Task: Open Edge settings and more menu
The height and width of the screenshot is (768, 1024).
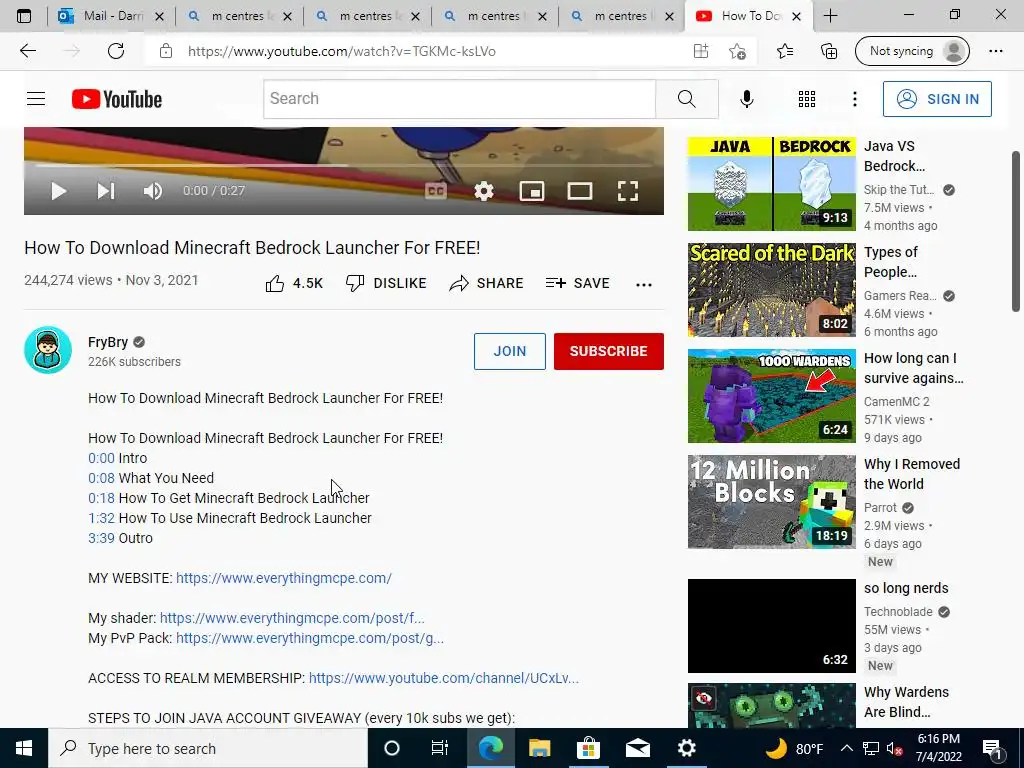Action: (x=995, y=51)
